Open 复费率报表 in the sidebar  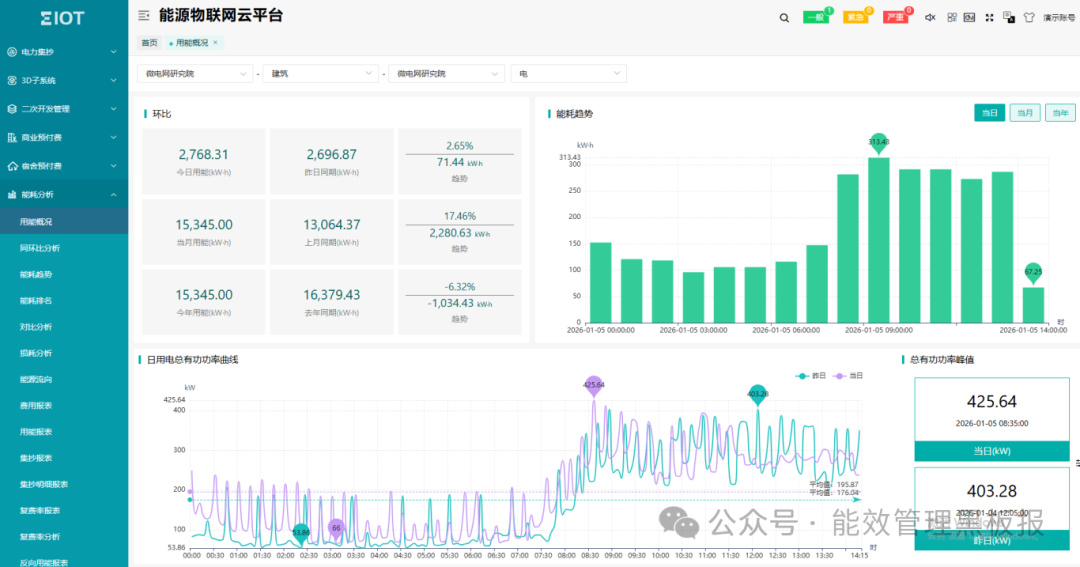pos(64,510)
